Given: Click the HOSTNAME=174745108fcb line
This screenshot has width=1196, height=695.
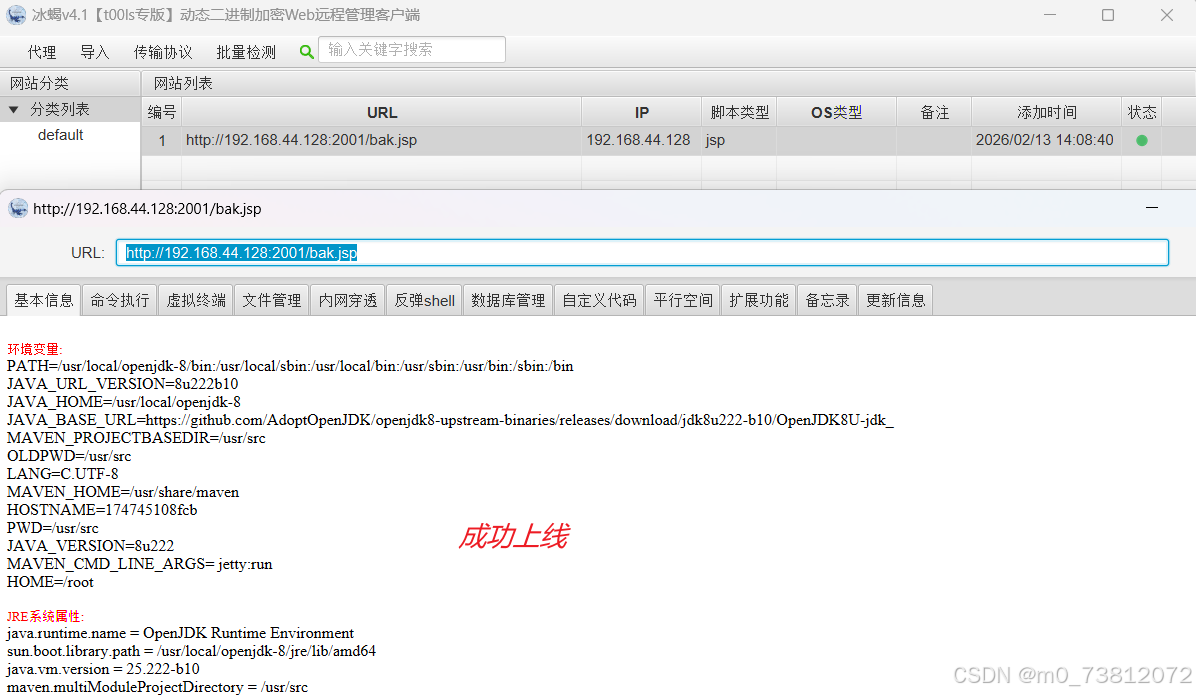Looking at the screenshot, I should pyautogui.click(x=102, y=510).
